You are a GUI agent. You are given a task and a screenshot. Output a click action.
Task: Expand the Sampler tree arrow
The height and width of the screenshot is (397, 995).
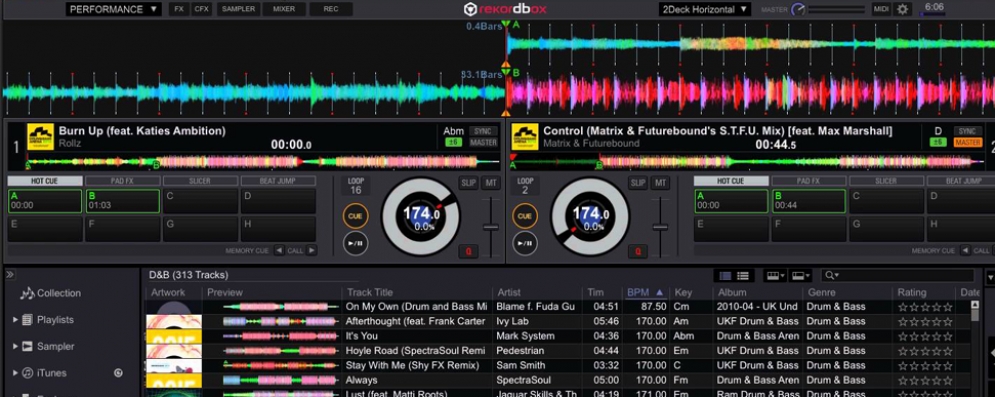pyautogui.click(x=15, y=346)
